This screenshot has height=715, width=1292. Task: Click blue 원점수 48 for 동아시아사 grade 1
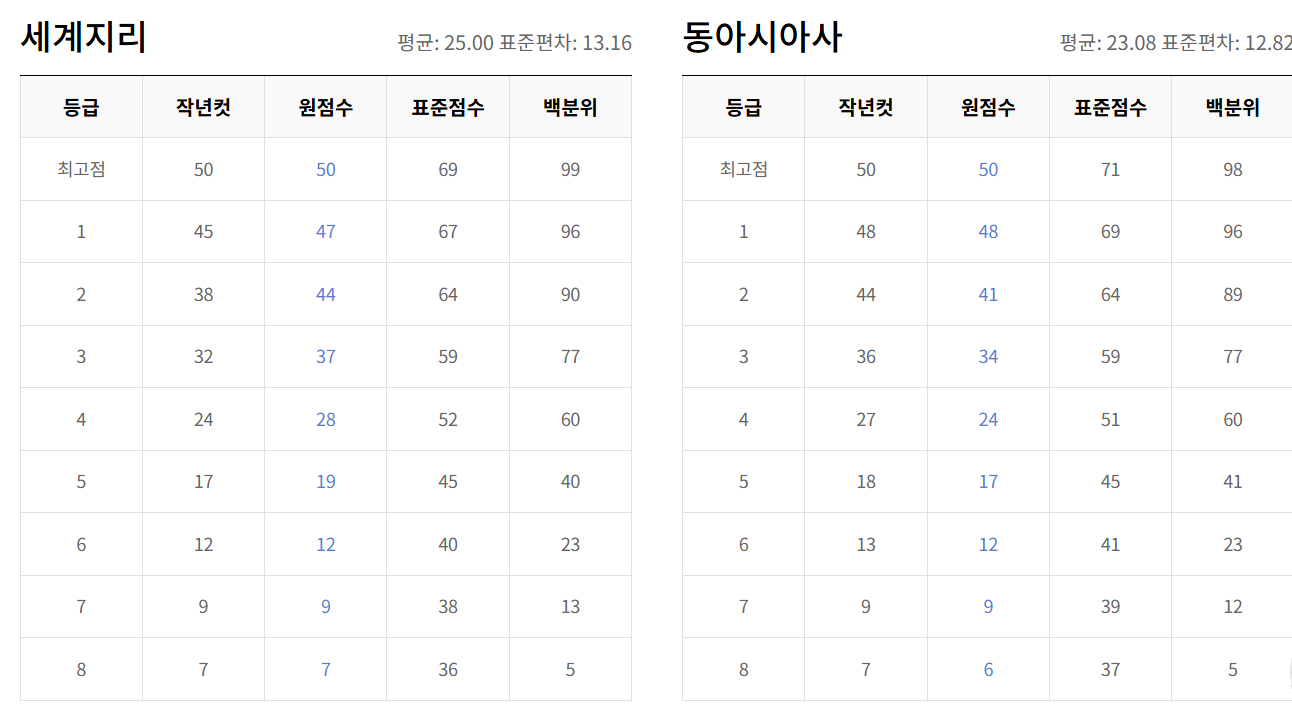tap(987, 231)
